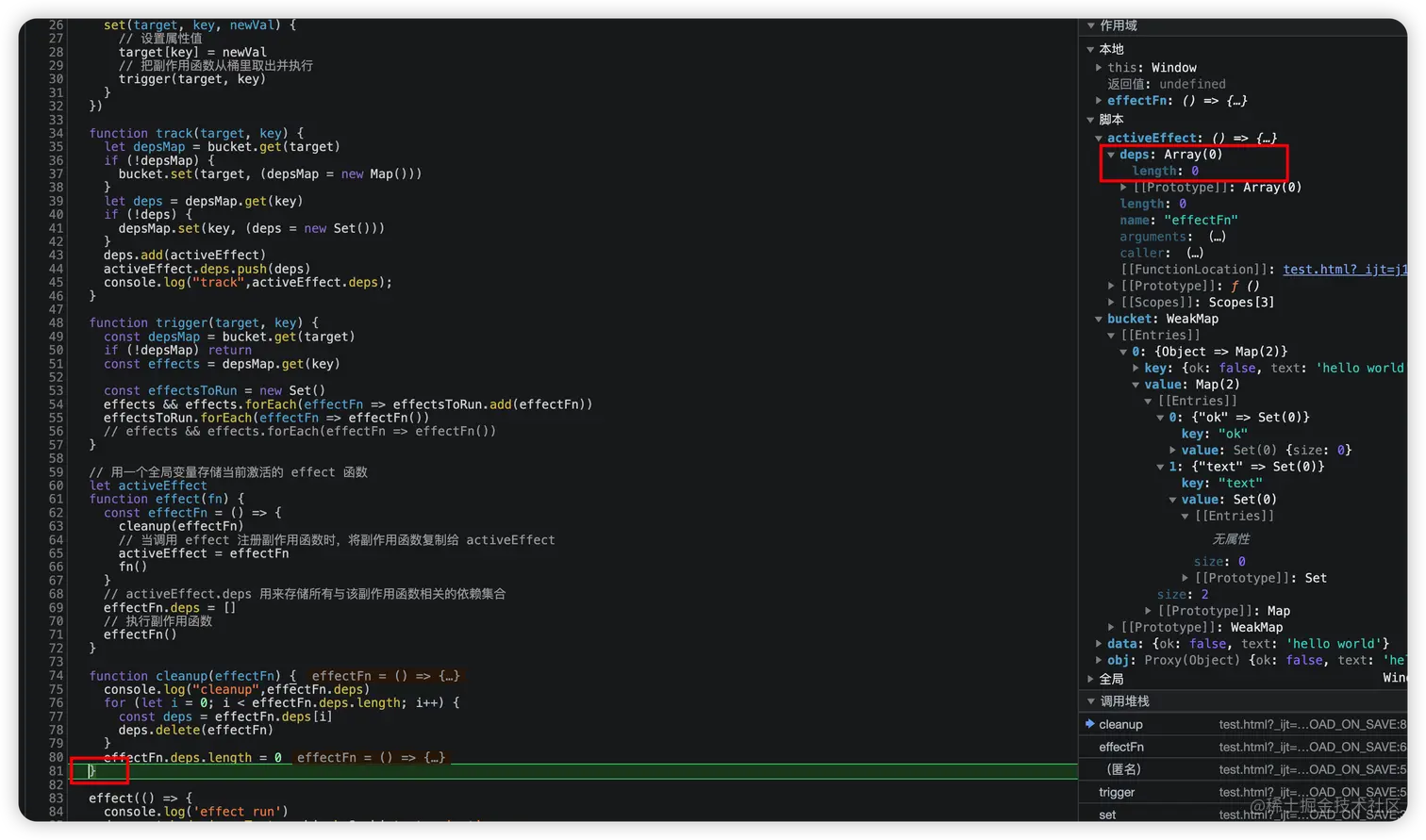Collapse the 调用堆栈 call stack section

point(1091,701)
